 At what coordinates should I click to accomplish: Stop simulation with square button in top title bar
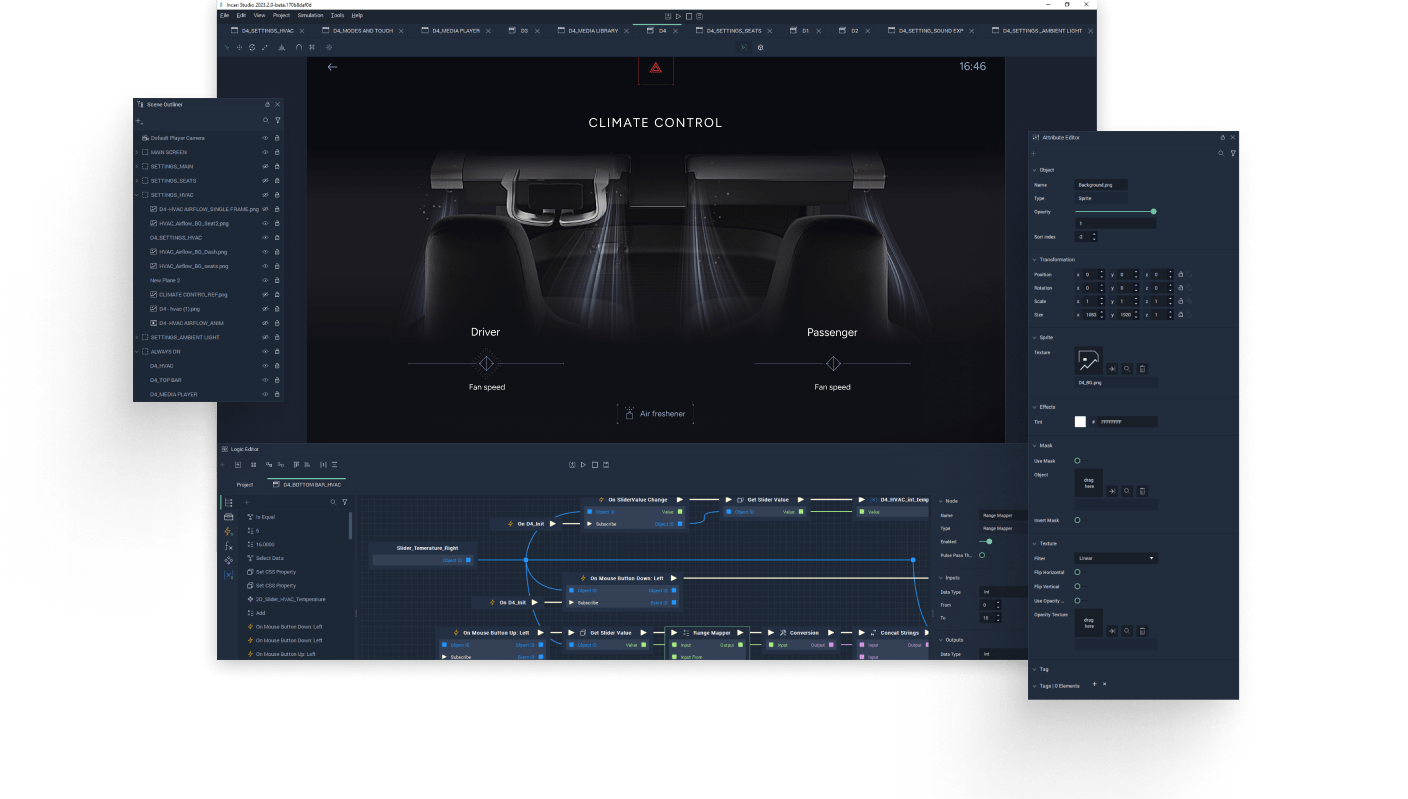(689, 16)
